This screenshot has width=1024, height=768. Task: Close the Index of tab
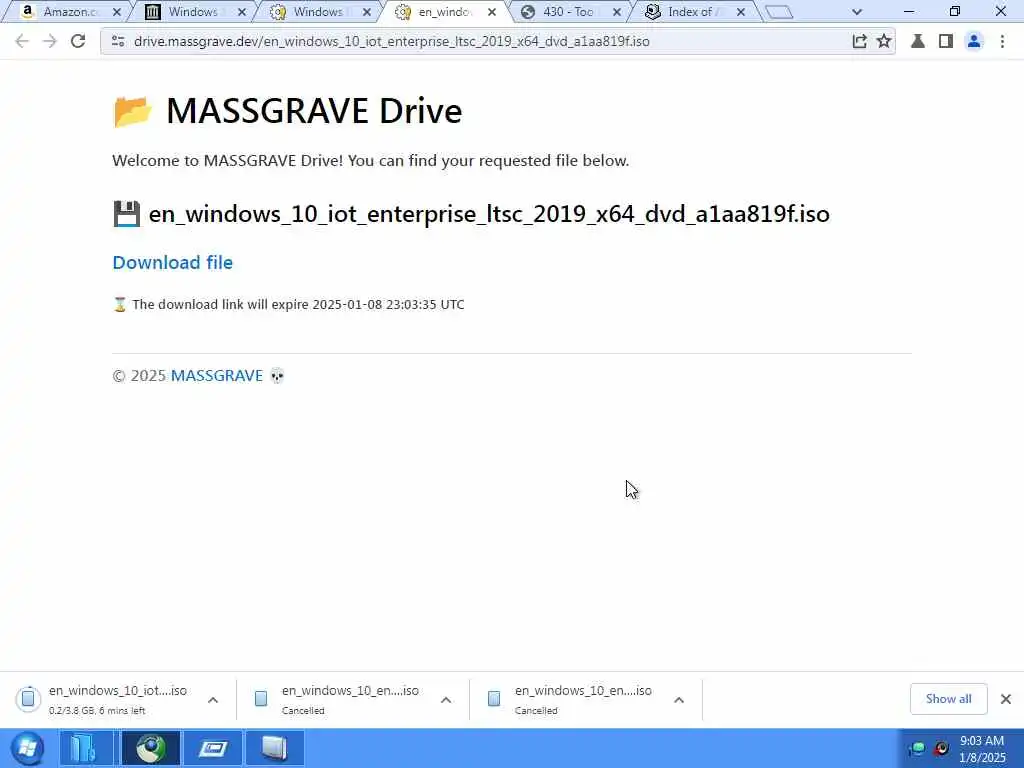741,12
